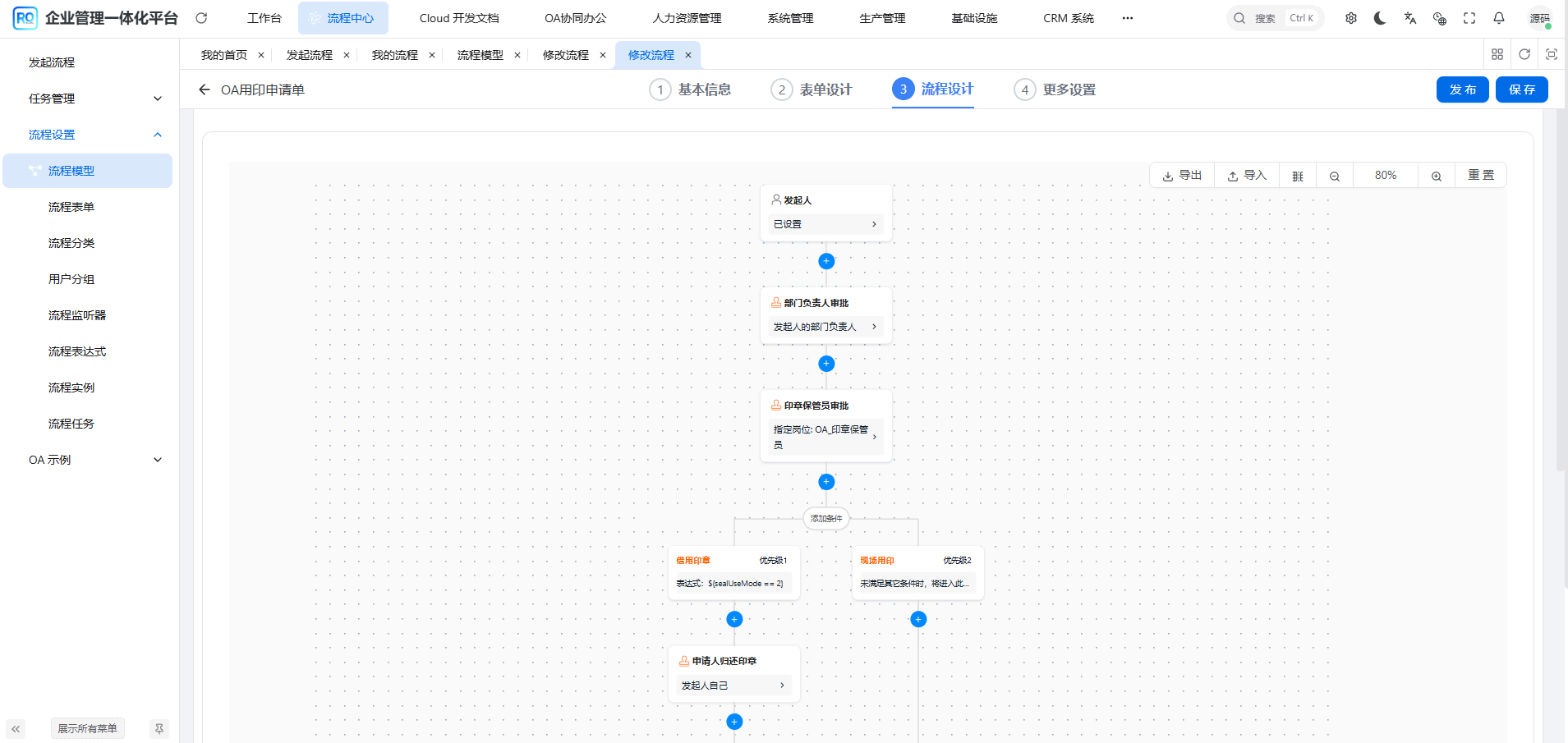Toggle dark mode with moon icon
The height and width of the screenshot is (743, 1568).
click(x=1381, y=18)
